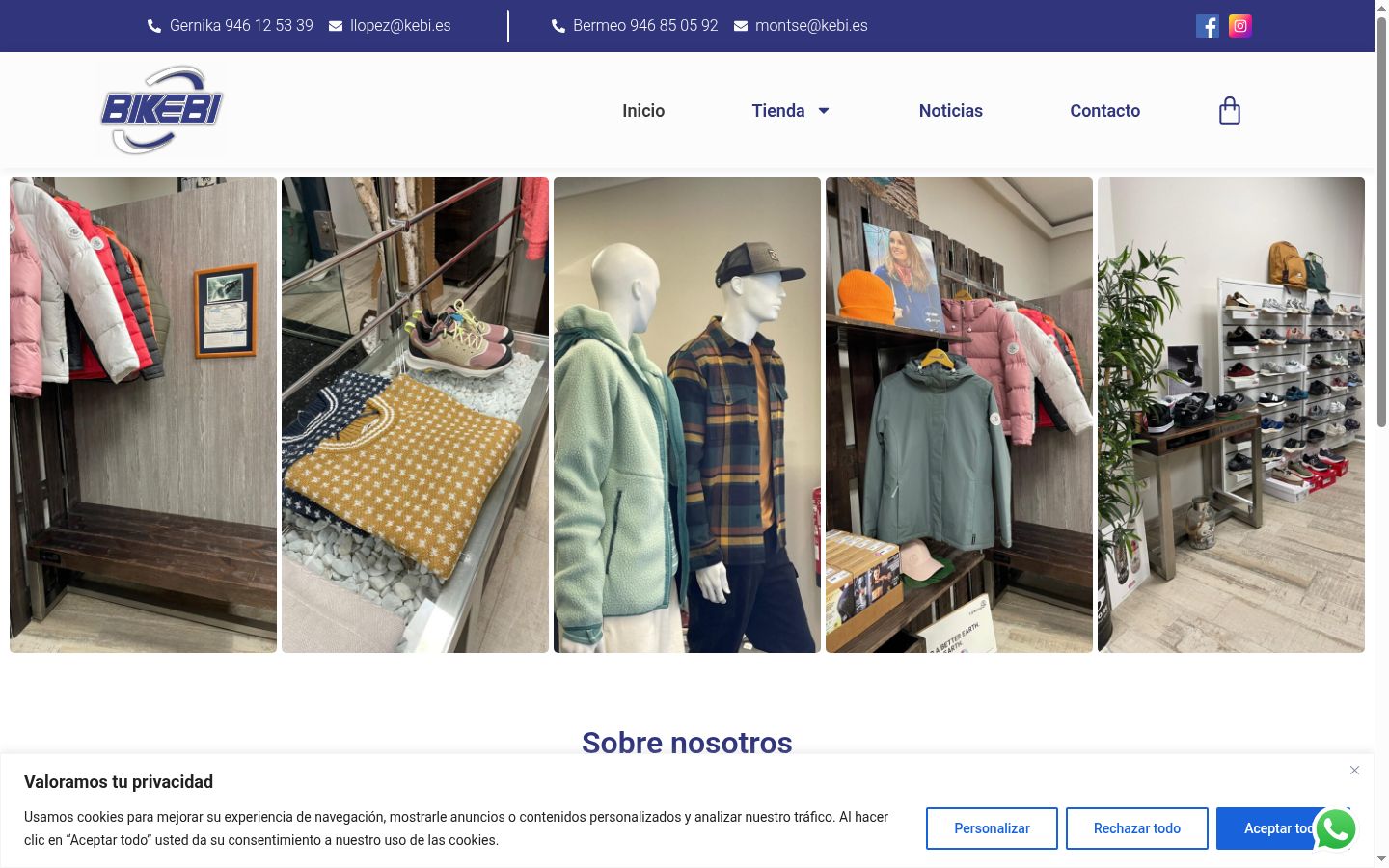Click the Valoramos tu privacidad heading

pos(119,782)
